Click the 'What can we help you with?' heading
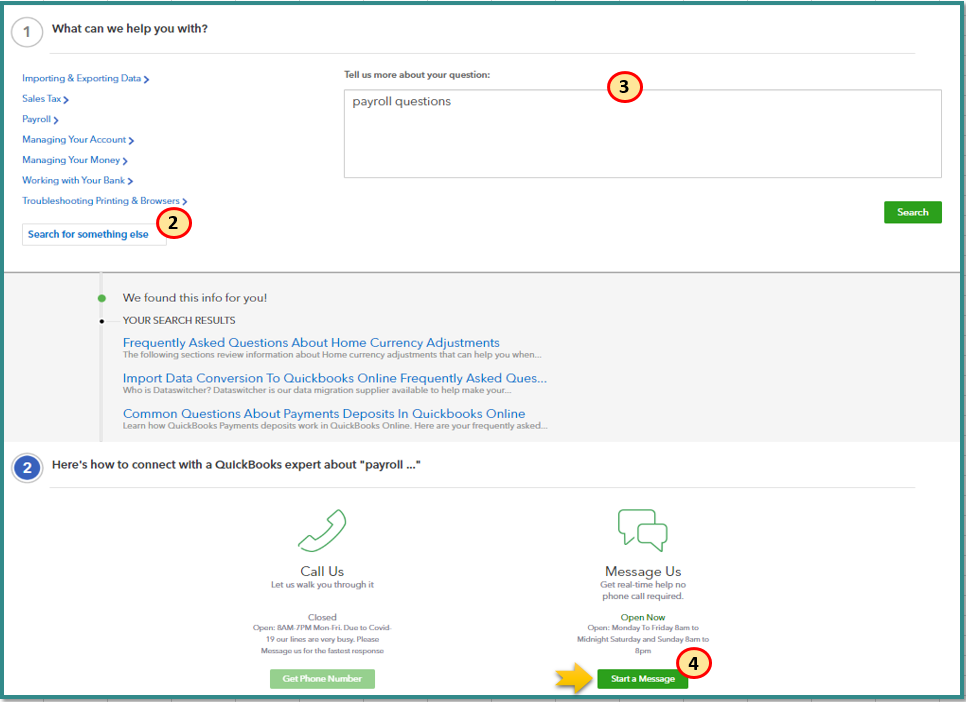Viewport: 966px width, 702px height. pyautogui.click(x=130, y=28)
